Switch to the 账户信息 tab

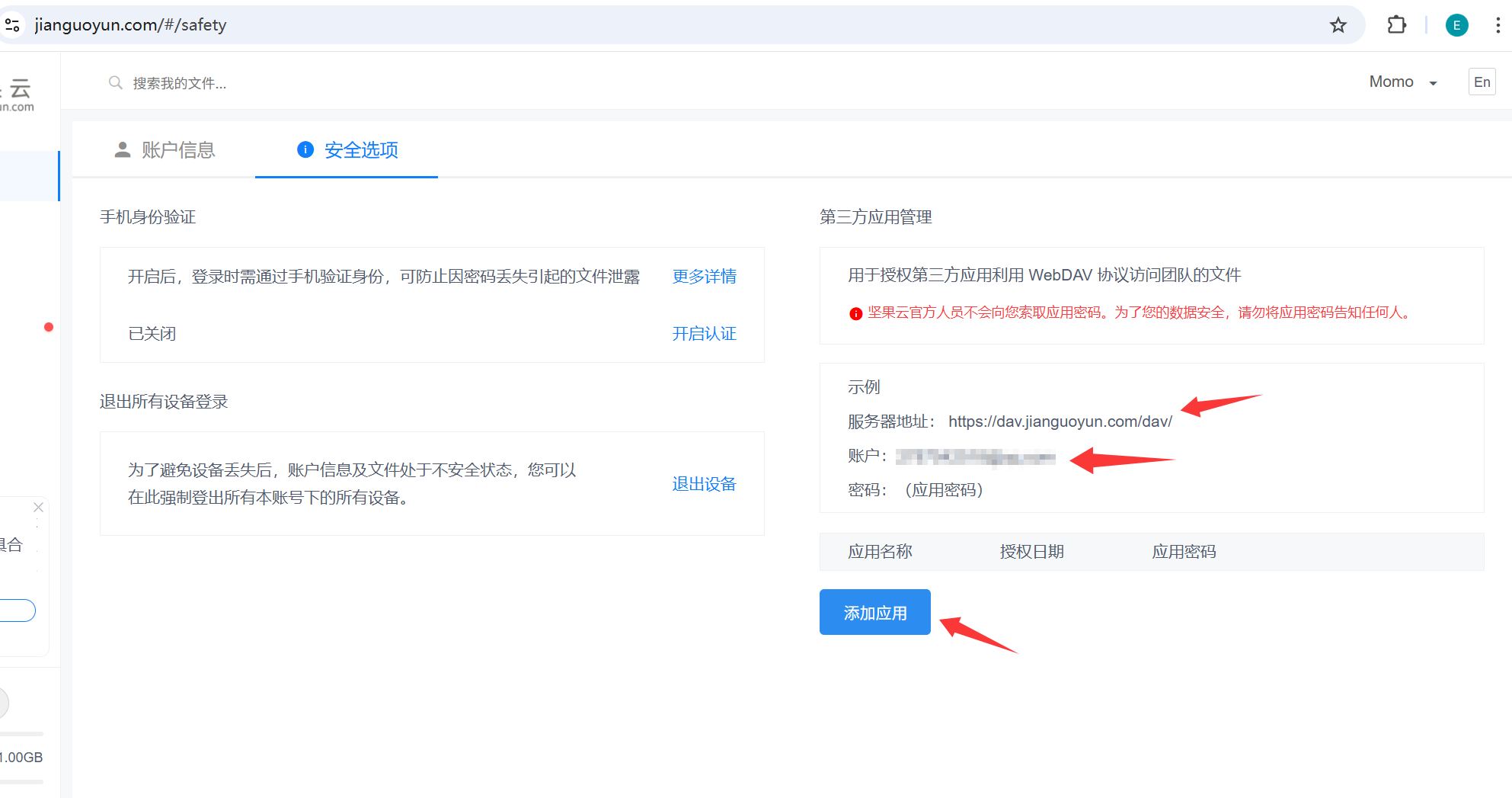tap(165, 150)
